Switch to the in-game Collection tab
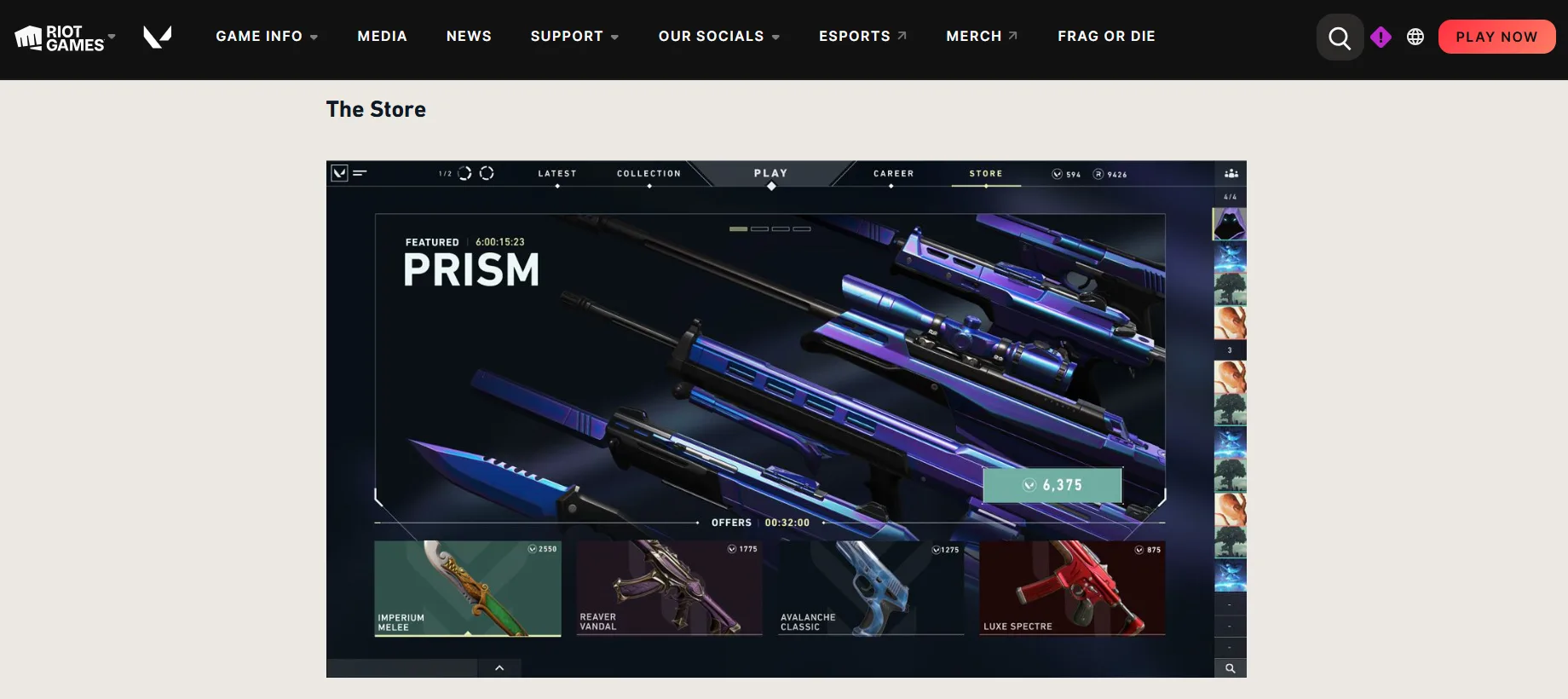The image size is (1568, 699). (x=649, y=174)
